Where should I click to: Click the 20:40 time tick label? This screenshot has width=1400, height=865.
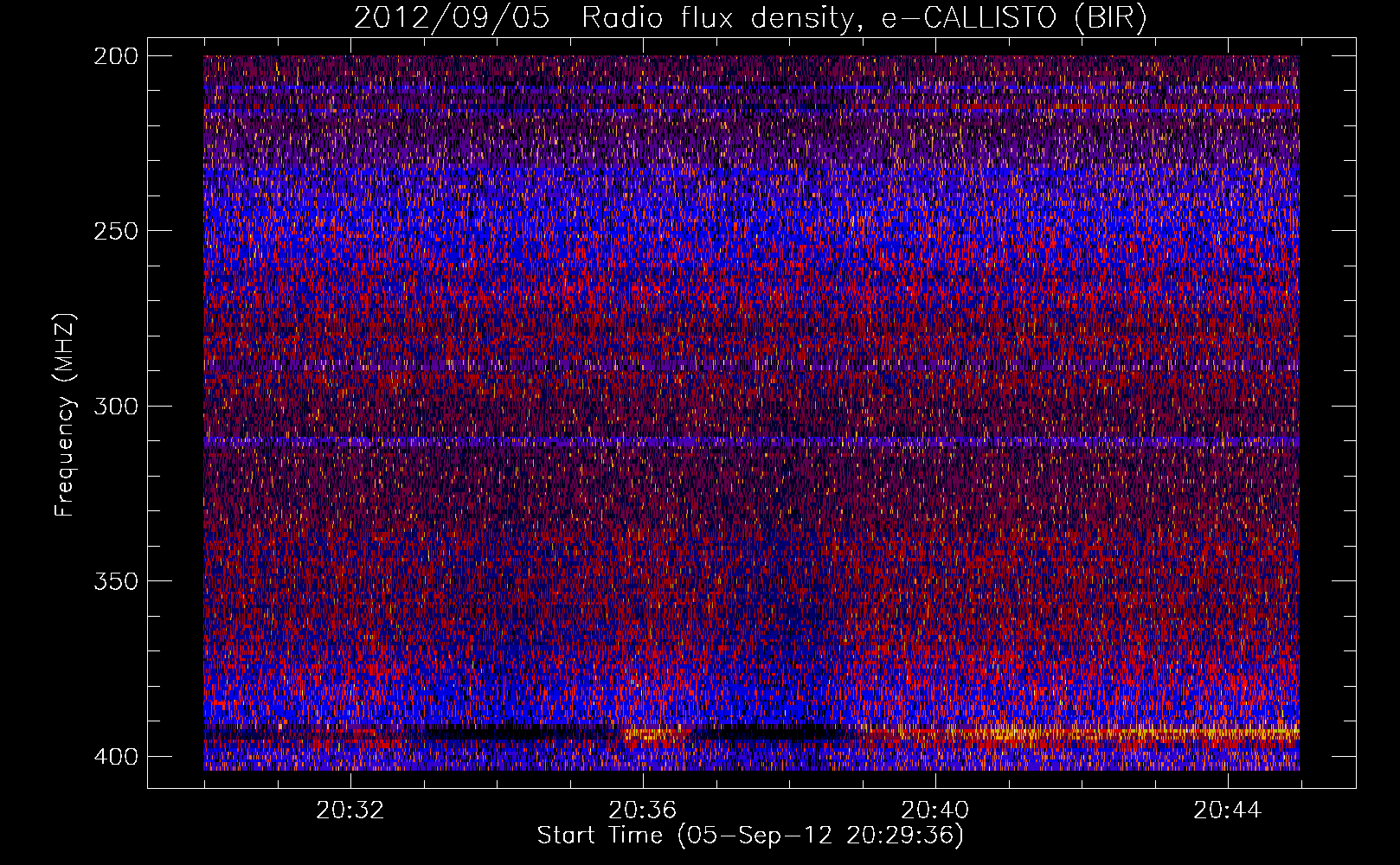pos(934,811)
